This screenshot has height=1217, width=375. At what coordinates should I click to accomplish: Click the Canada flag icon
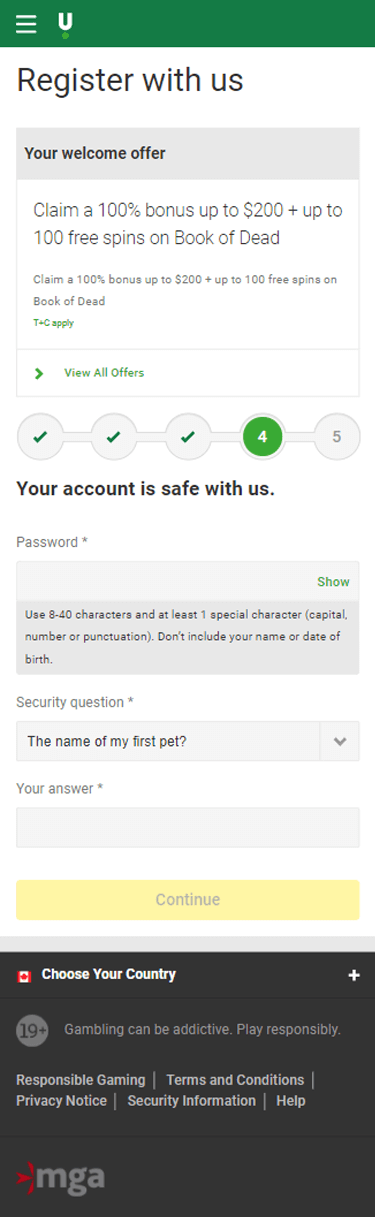point(25,976)
